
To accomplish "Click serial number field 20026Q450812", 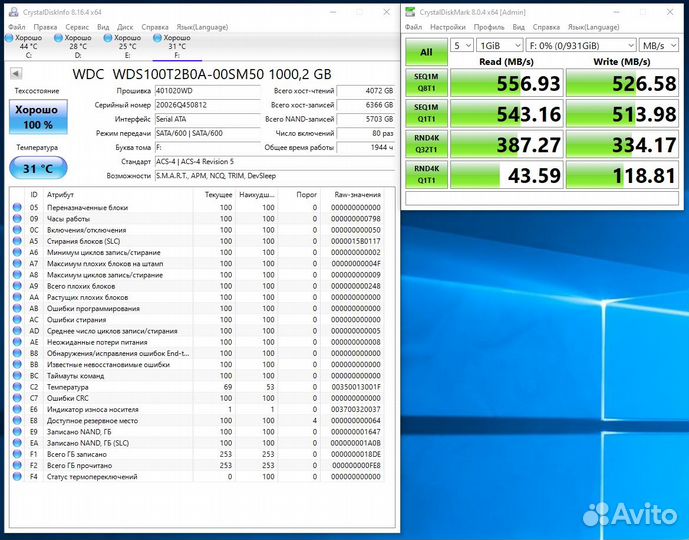I will point(207,105).
